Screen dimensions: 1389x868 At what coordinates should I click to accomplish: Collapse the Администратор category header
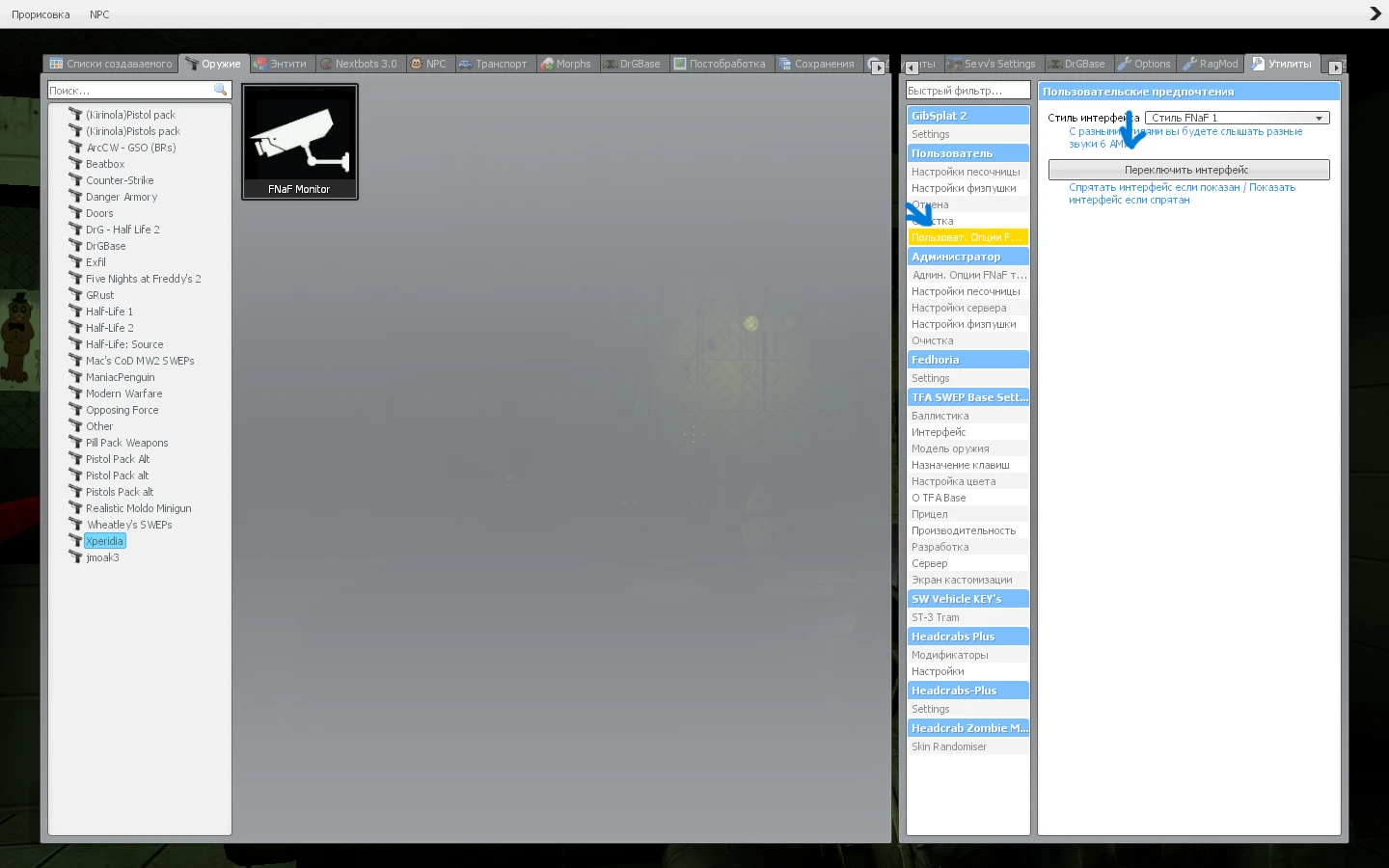tap(967, 257)
